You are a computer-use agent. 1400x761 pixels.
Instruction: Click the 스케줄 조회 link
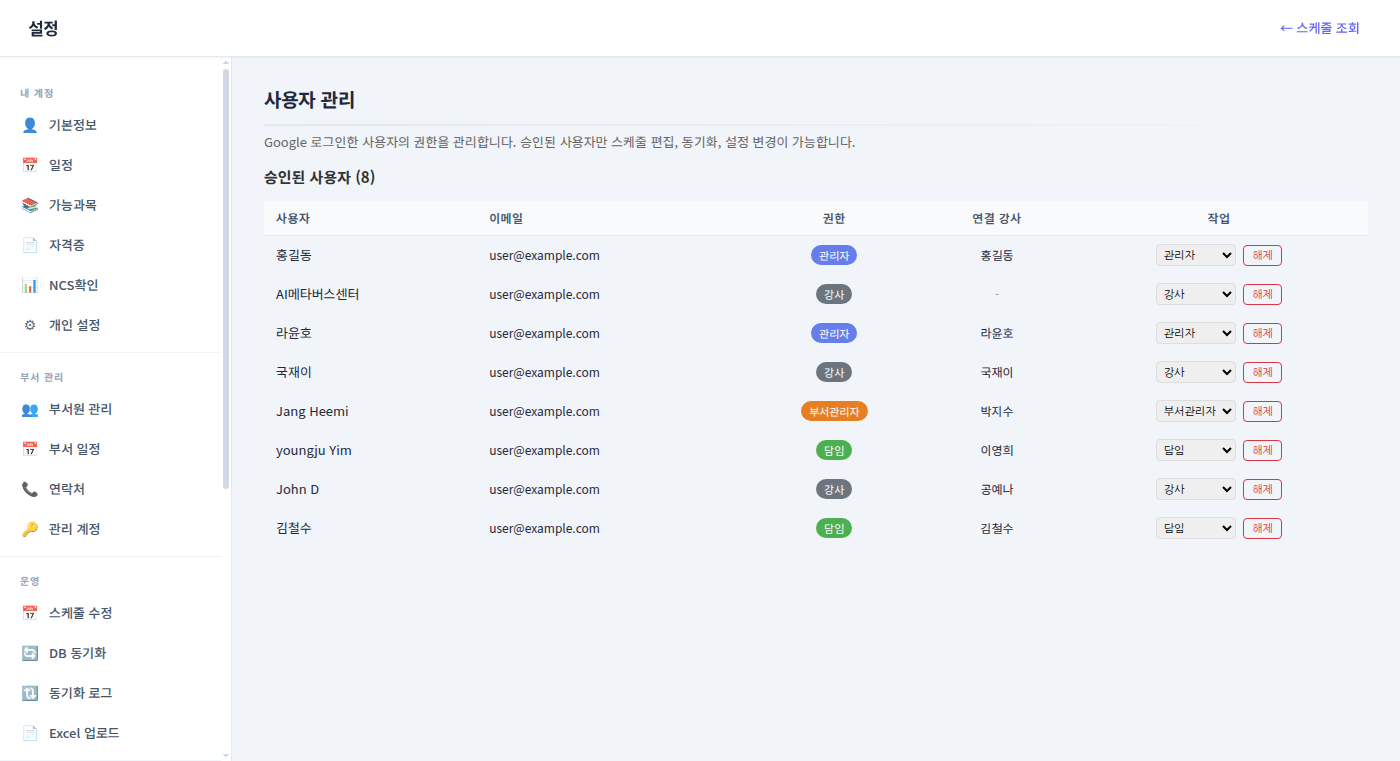click(x=1320, y=28)
